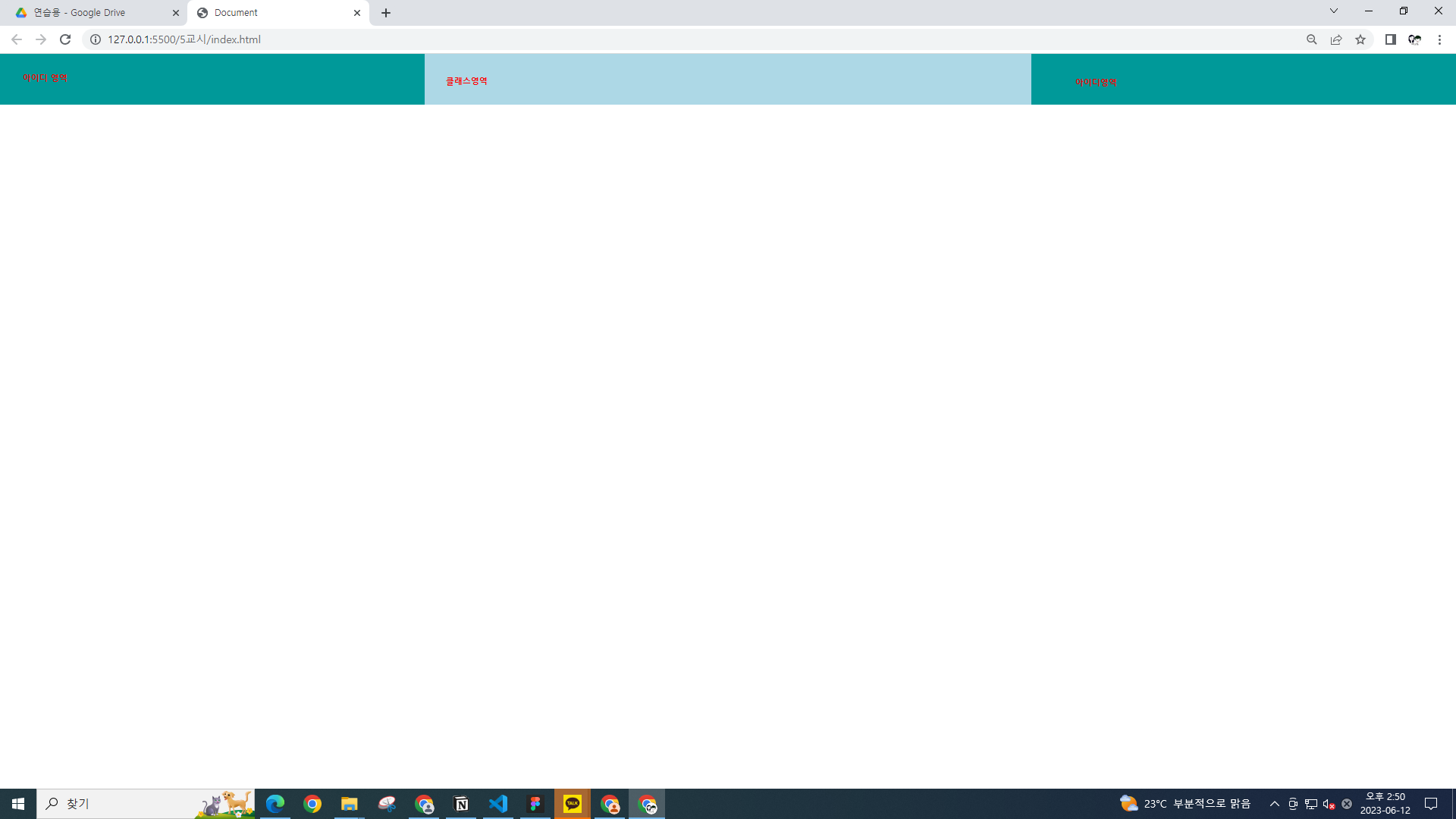Open KakaoTalk from the taskbar
Screen dimensions: 1456x819
click(573, 804)
